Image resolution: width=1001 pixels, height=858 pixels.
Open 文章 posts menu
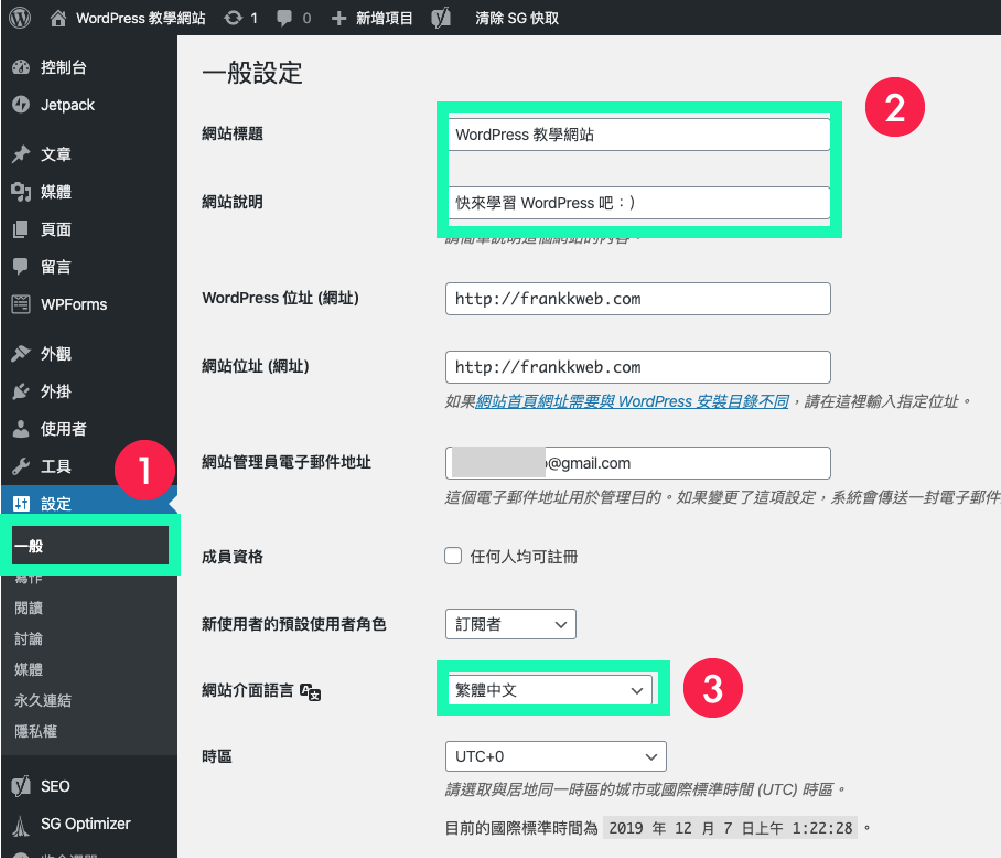pos(56,154)
